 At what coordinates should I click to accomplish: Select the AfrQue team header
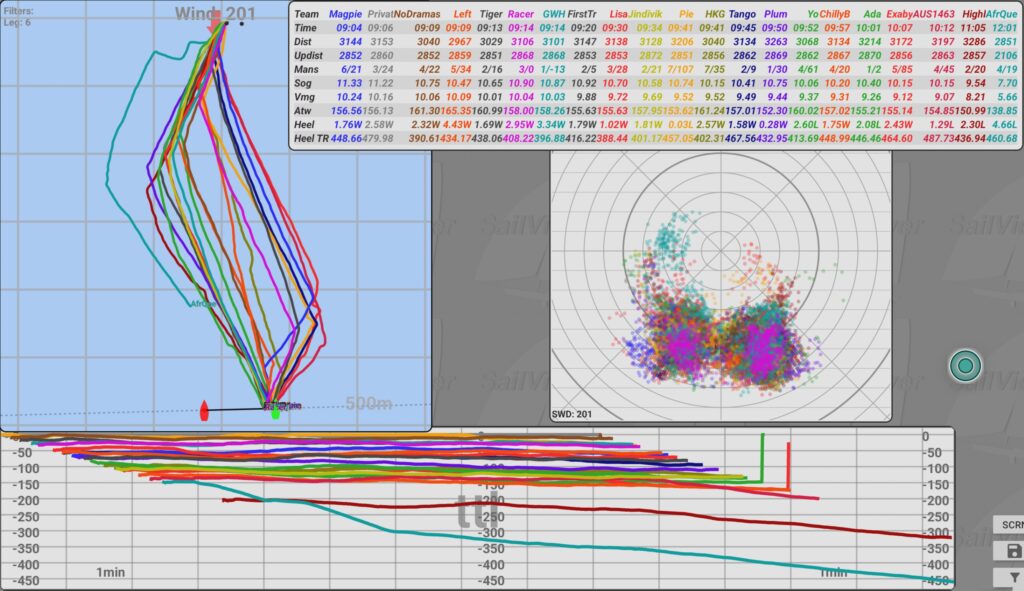coord(1001,14)
